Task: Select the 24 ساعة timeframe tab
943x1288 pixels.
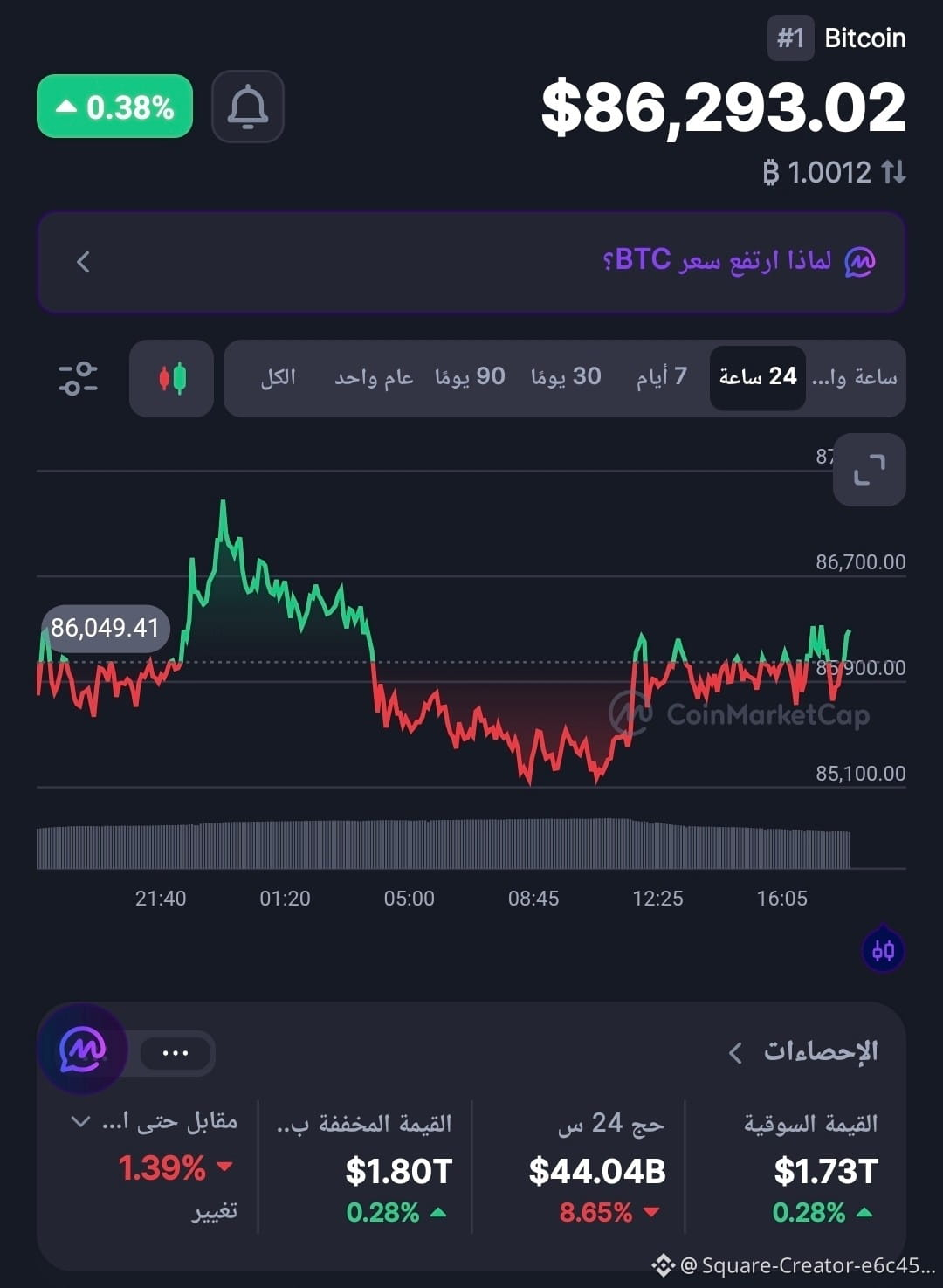Action: point(758,377)
